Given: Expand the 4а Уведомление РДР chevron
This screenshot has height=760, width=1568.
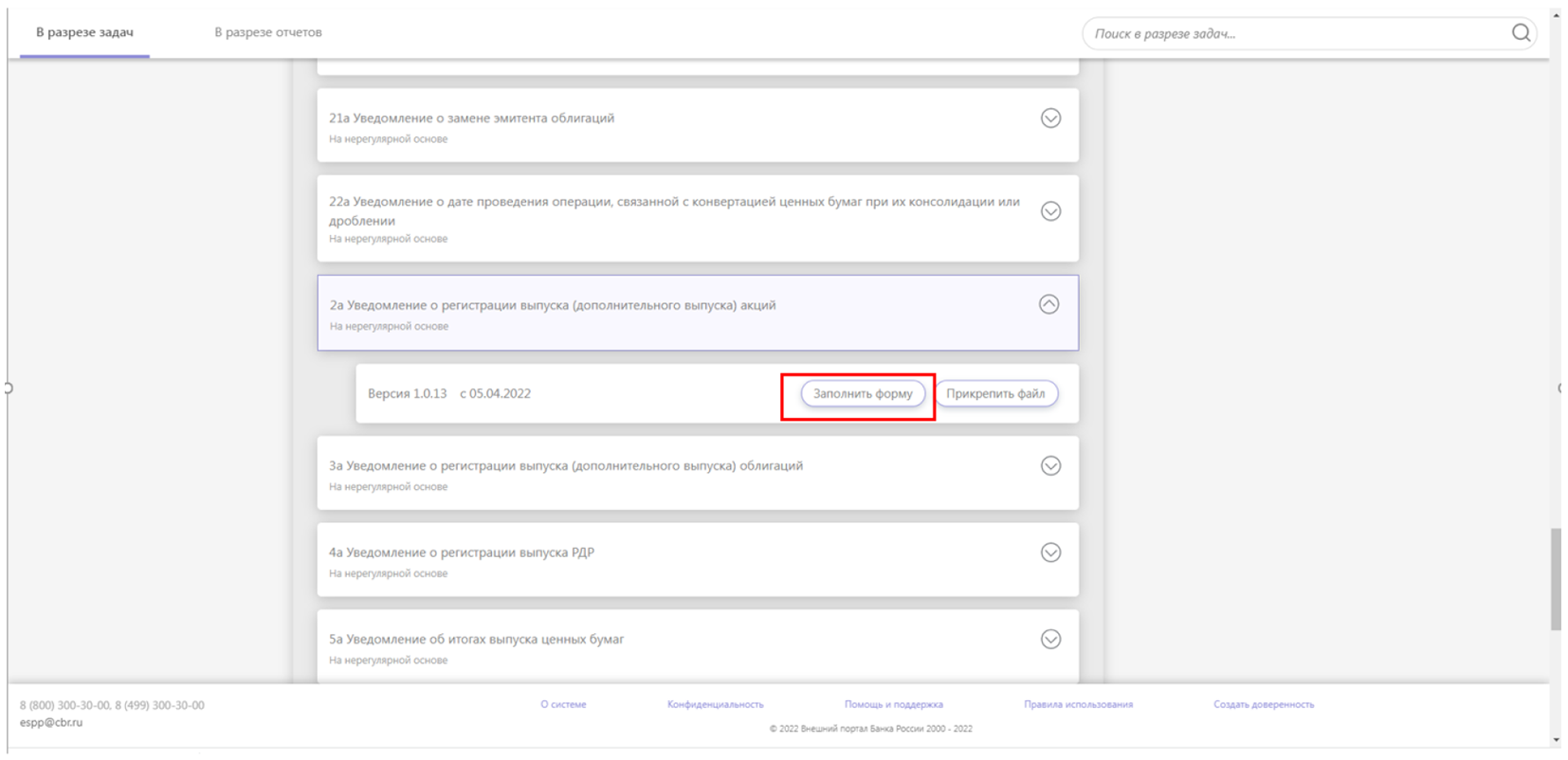Looking at the screenshot, I should (x=1050, y=552).
